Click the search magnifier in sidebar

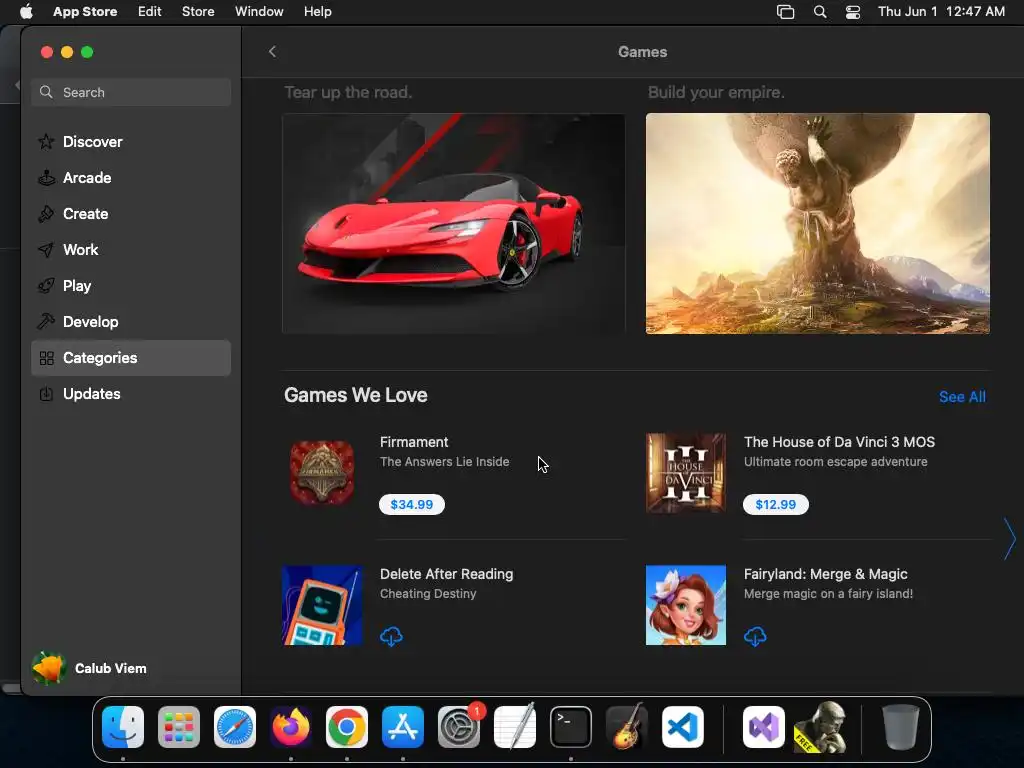click(x=46, y=92)
